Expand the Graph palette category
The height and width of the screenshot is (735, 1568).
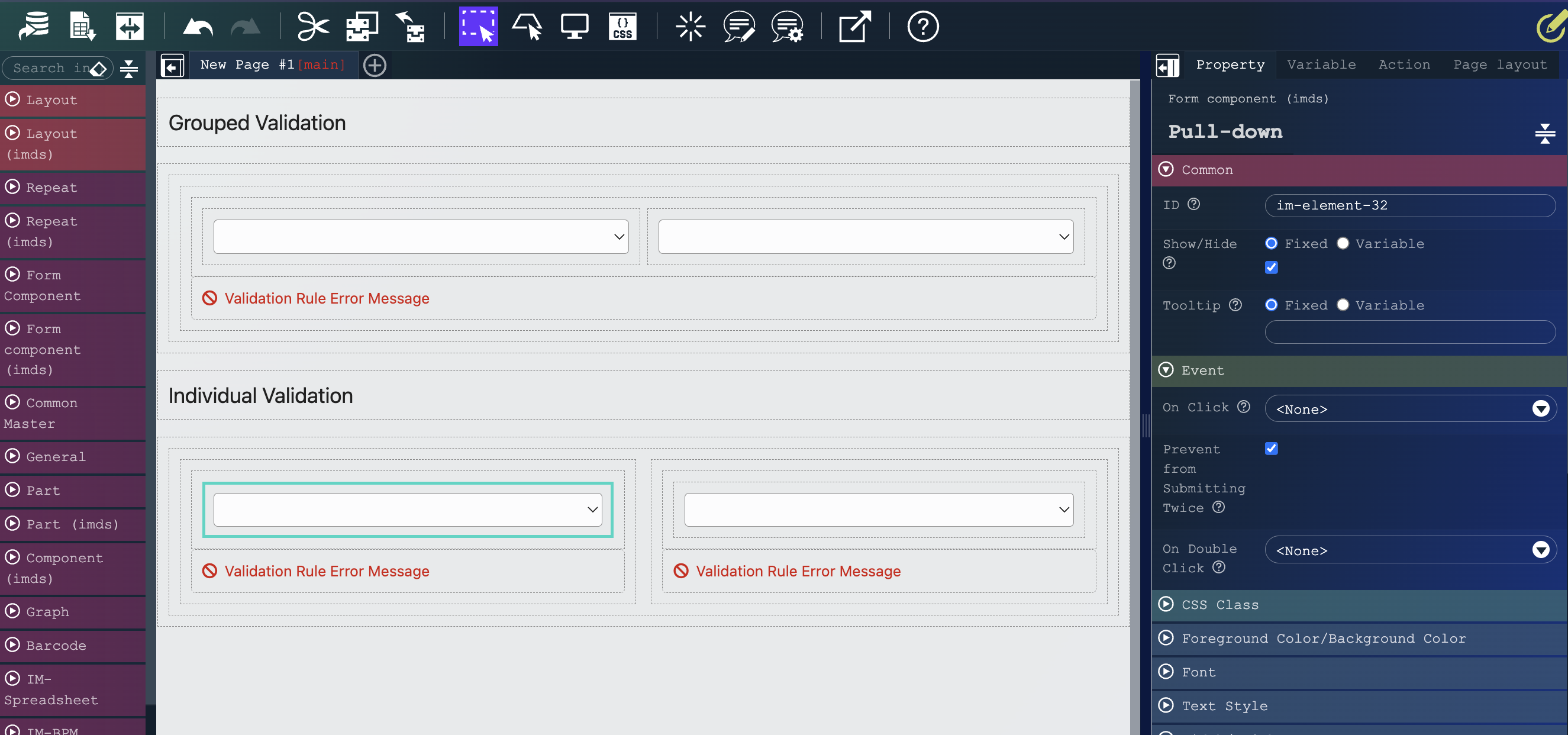tap(47, 611)
